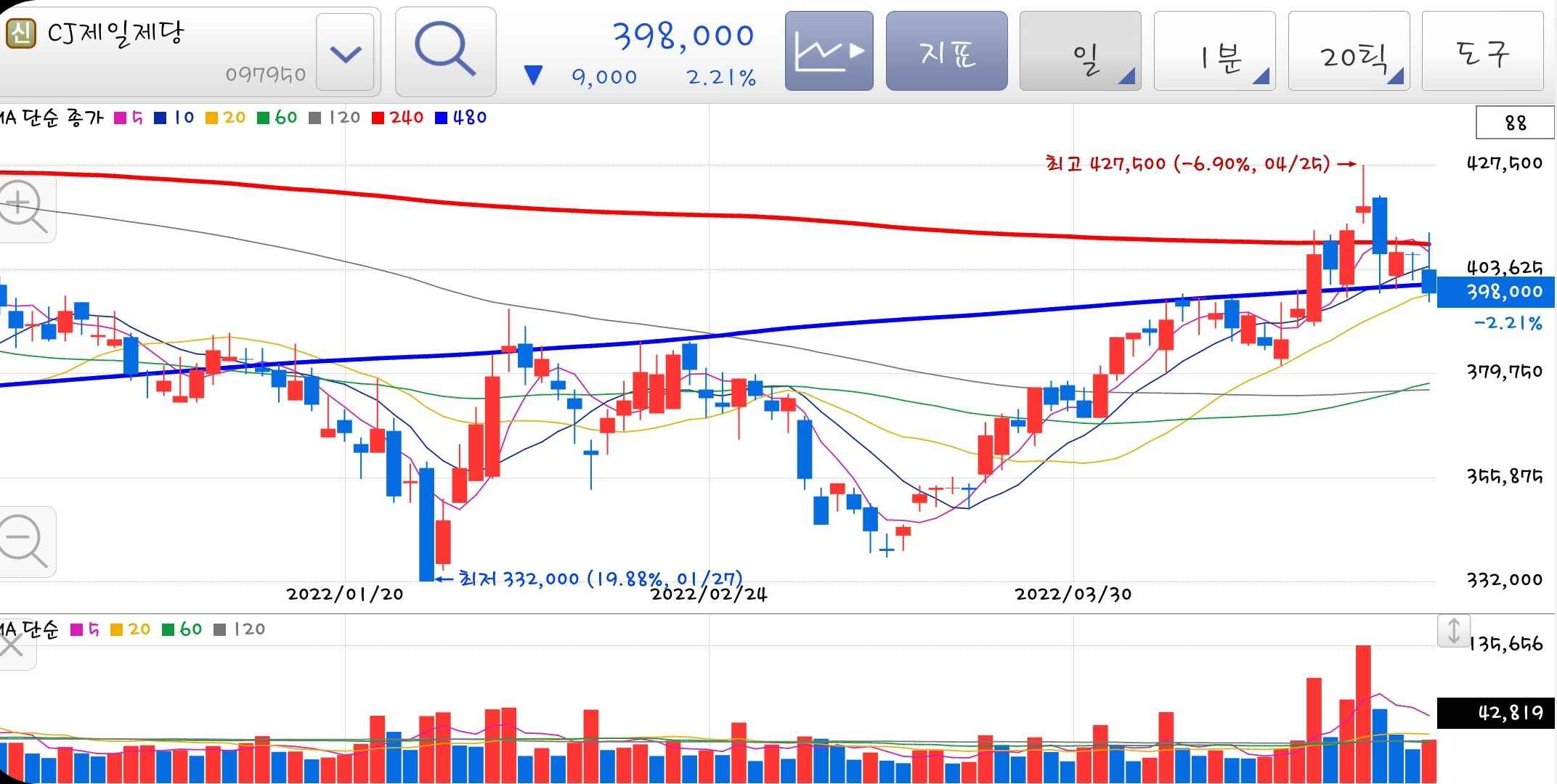Open the 지표 indicators menu
The width and height of the screenshot is (1557, 784).
tap(946, 51)
